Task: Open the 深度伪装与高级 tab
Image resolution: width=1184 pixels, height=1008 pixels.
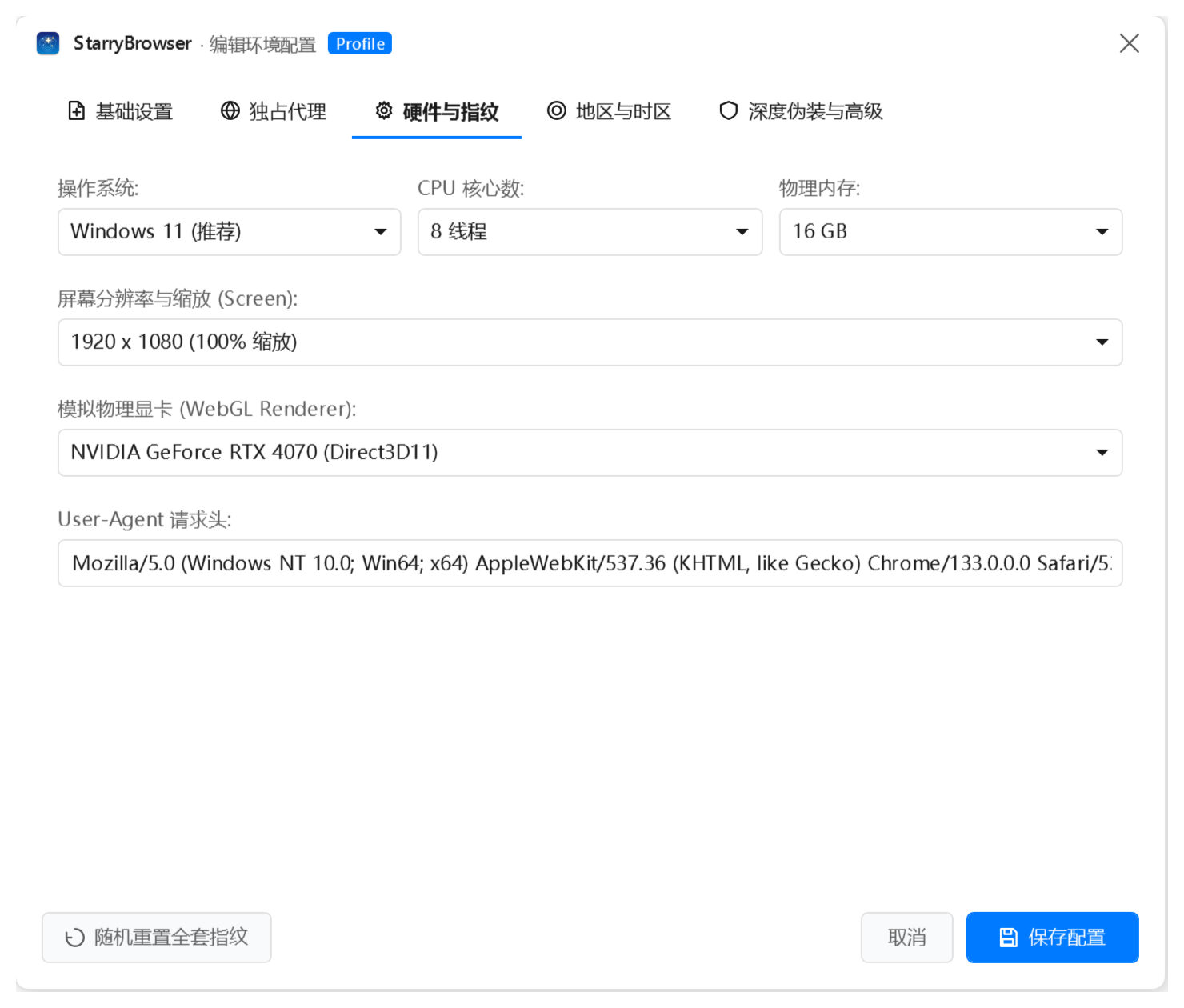Action: click(x=801, y=111)
